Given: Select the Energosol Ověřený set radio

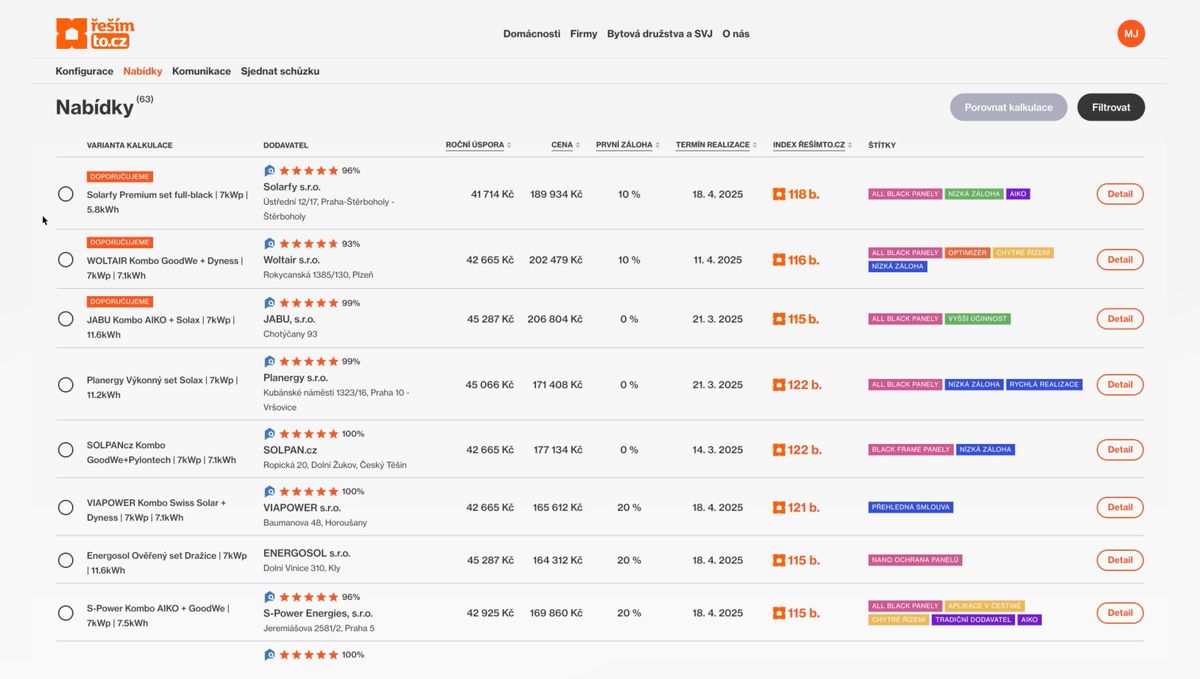Looking at the screenshot, I should tap(66, 560).
